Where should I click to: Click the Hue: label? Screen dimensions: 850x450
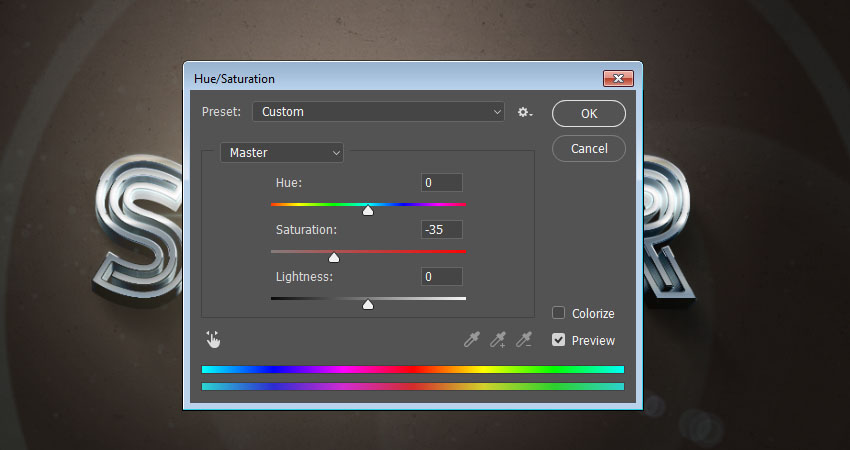pos(289,183)
